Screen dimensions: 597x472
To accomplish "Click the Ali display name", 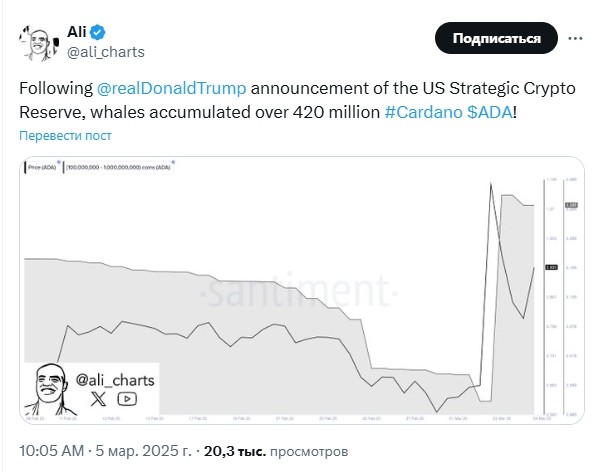I will coord(77,32).
